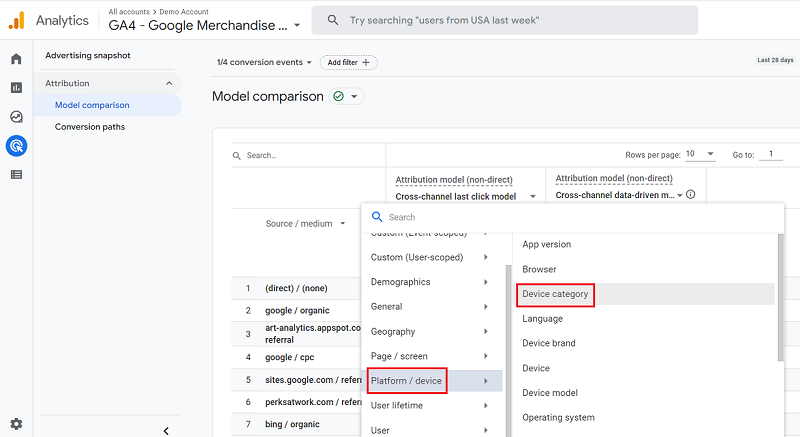Open the Rows per page dropdown
The width and height of the screenshot is (800, 437).
click(x=700, y=154)
